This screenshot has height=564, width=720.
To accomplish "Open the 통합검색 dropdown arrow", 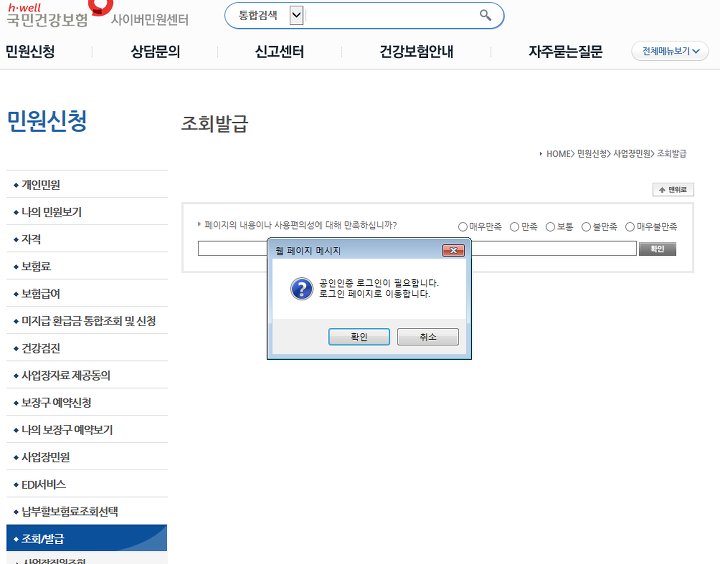I will (x=297, y=15).
